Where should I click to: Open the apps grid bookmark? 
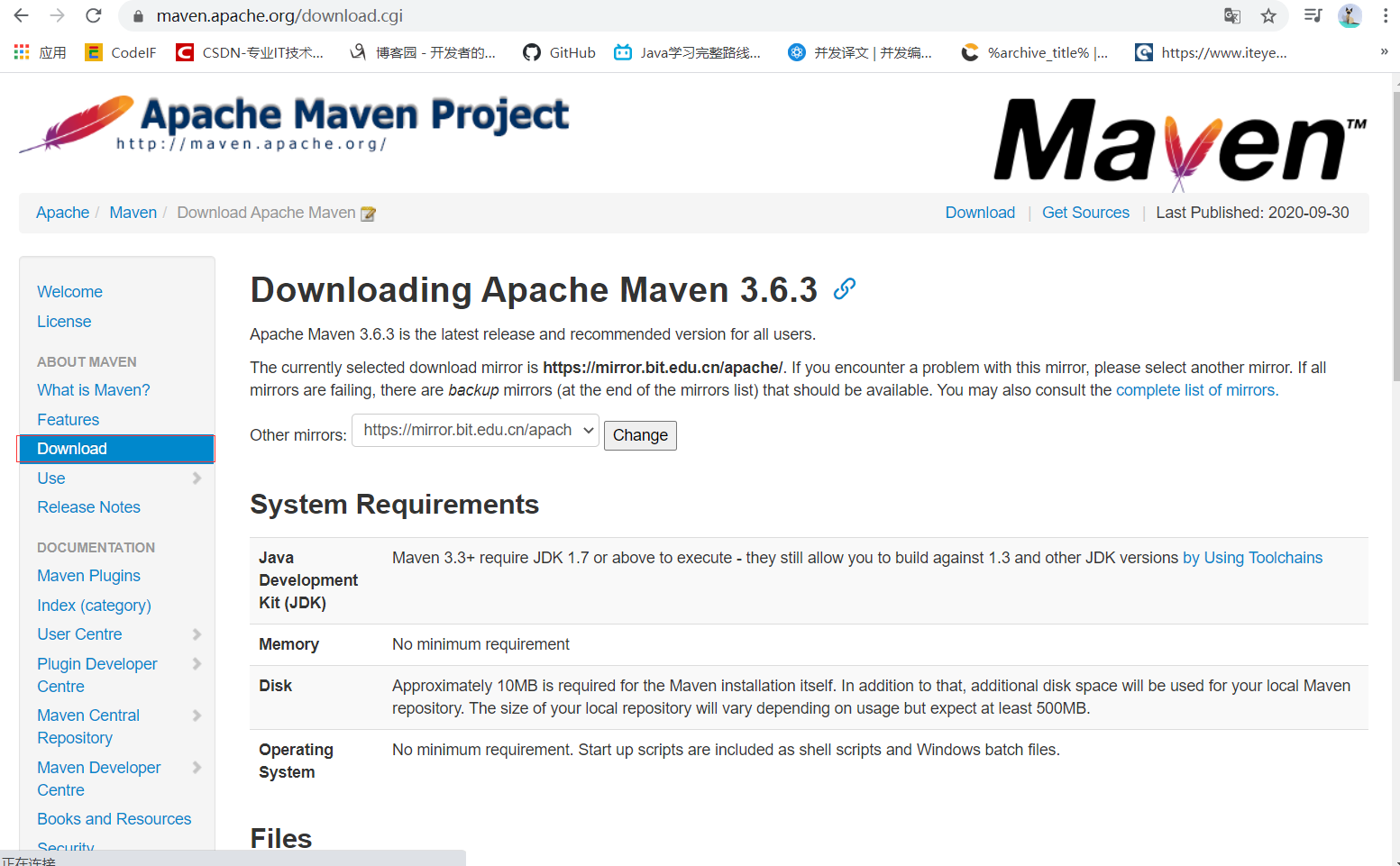(41, 52)
